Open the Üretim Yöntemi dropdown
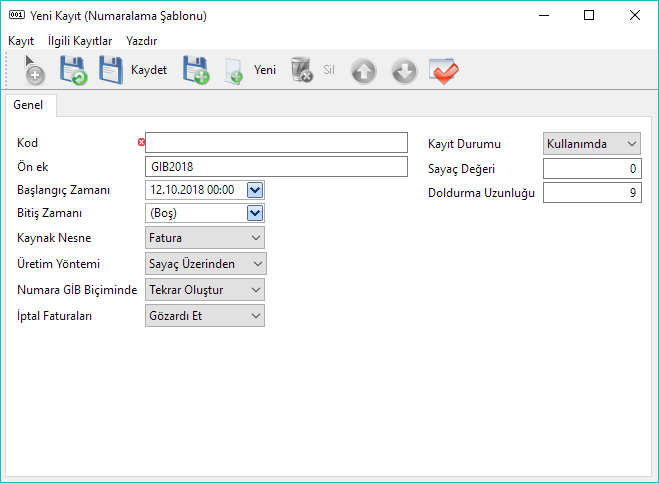This screenshot has height=483, width=659. click(x=258, y=264)
